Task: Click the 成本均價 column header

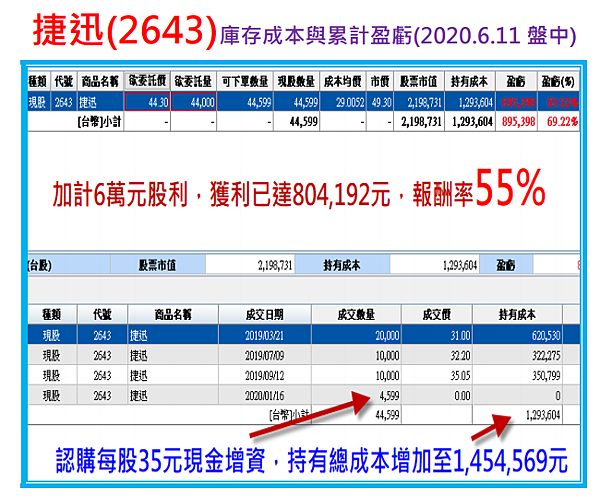Action: tap(343, 81)
